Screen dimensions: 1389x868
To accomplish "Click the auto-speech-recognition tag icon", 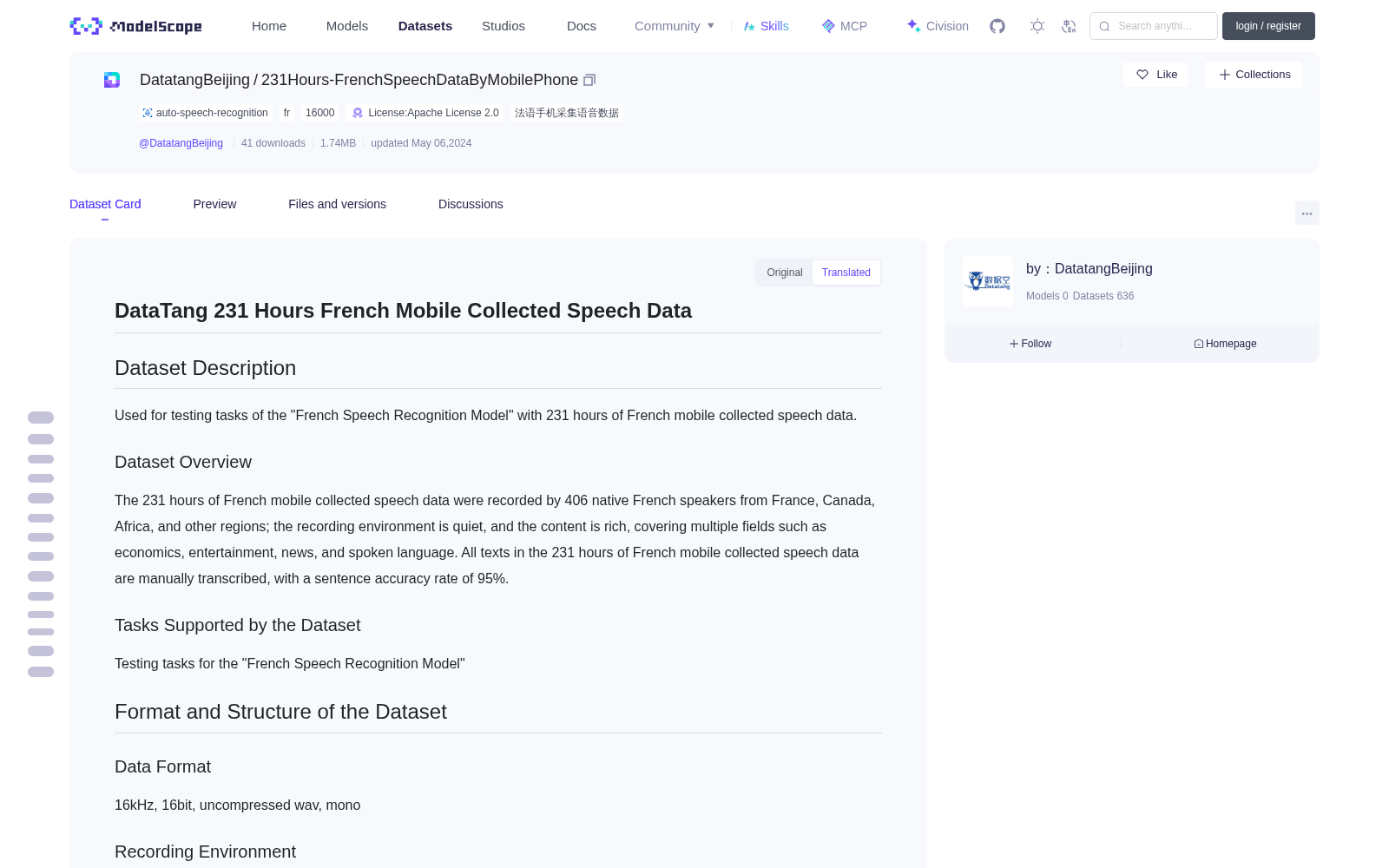I will [148, 113].
